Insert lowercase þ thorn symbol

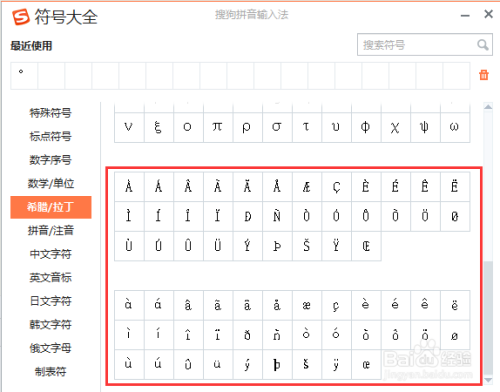click(x=277, y=365)
